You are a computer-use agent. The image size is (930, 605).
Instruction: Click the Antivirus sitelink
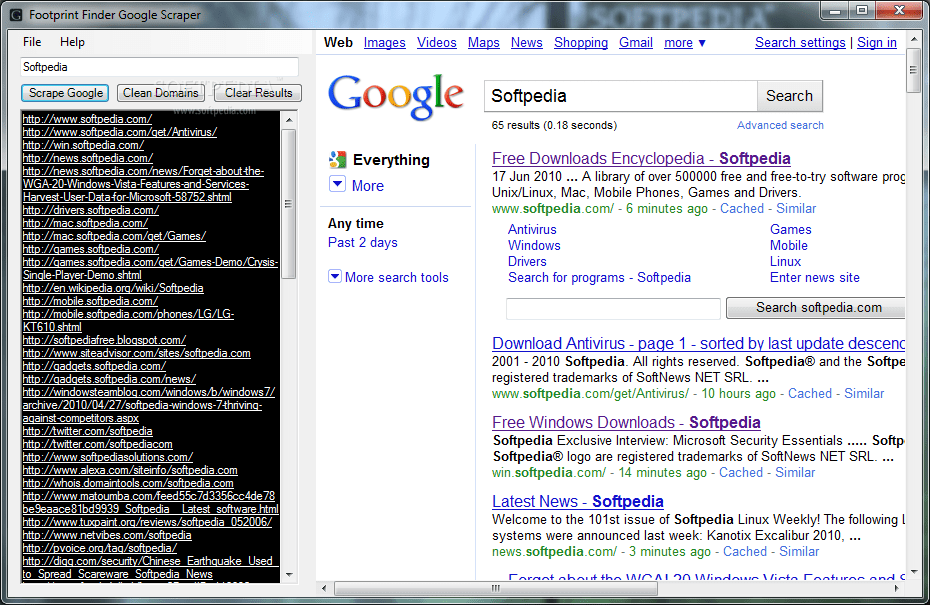pos(532,230)
